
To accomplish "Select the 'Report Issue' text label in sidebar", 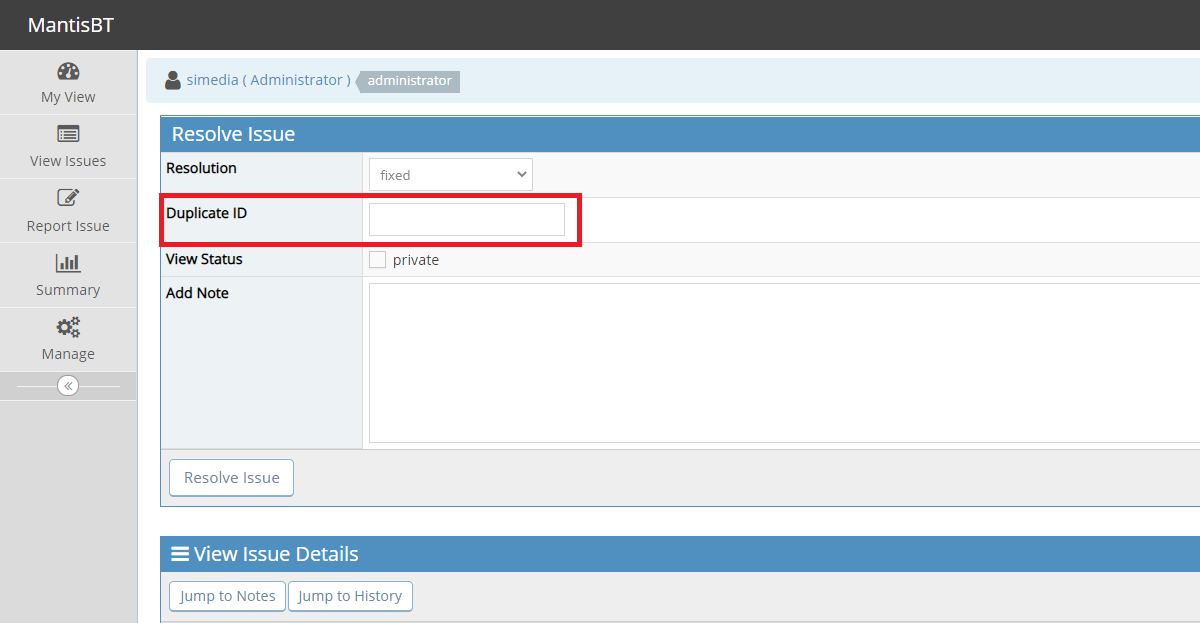I will [68, 226].
